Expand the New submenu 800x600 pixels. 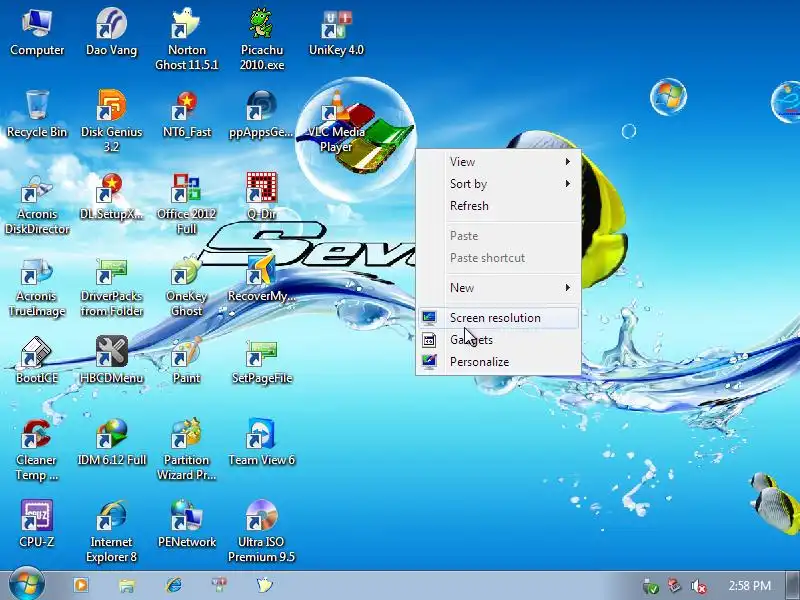498,288
